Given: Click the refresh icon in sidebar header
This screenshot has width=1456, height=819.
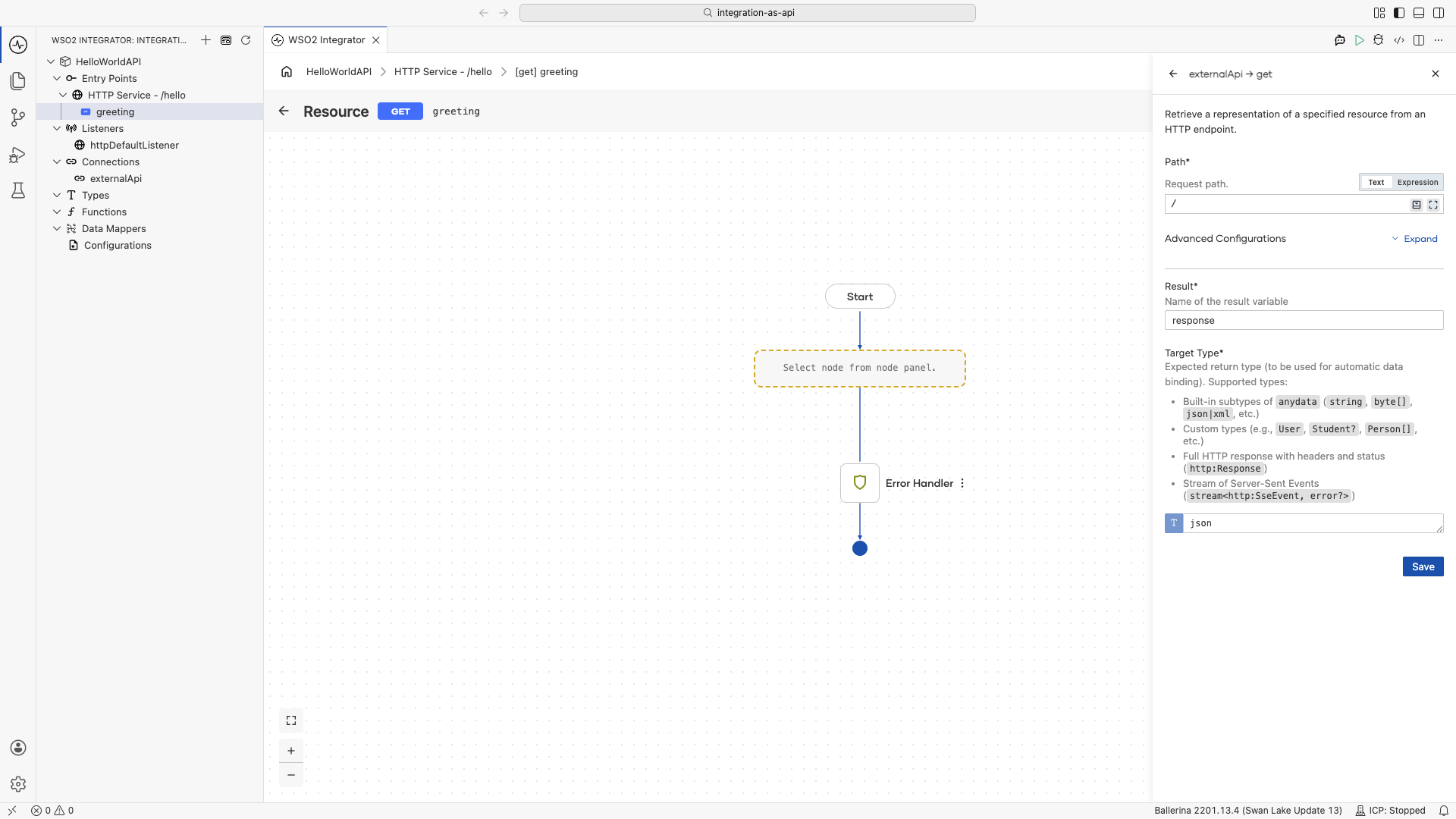Looking at the screenshot, I should [246, 40].
